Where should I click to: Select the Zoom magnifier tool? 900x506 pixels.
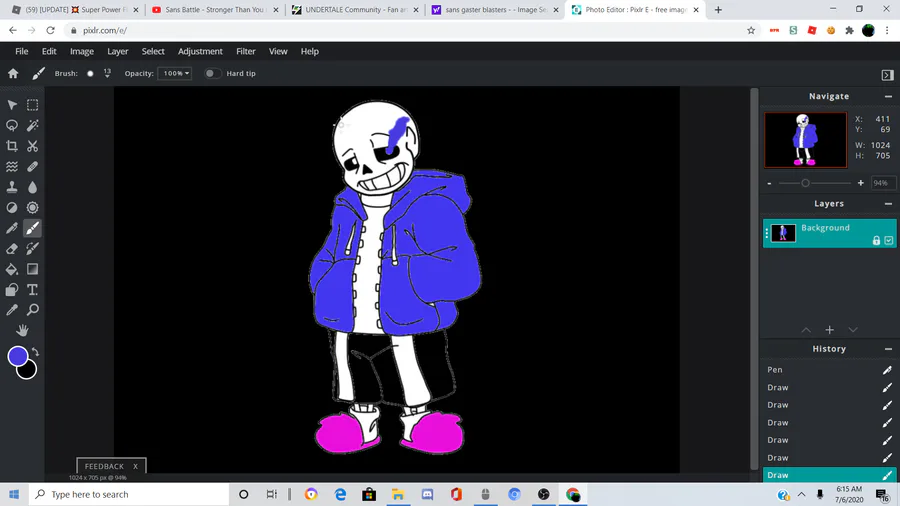(33, 310)
